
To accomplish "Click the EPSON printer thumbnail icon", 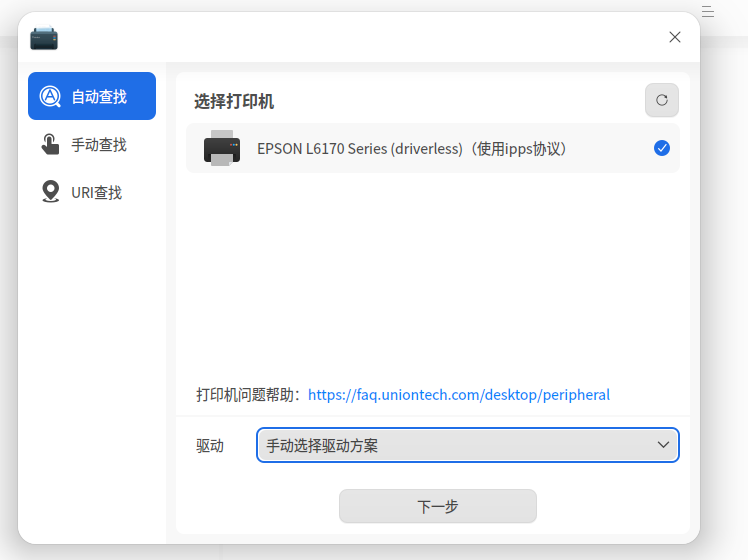I will 222,148.
